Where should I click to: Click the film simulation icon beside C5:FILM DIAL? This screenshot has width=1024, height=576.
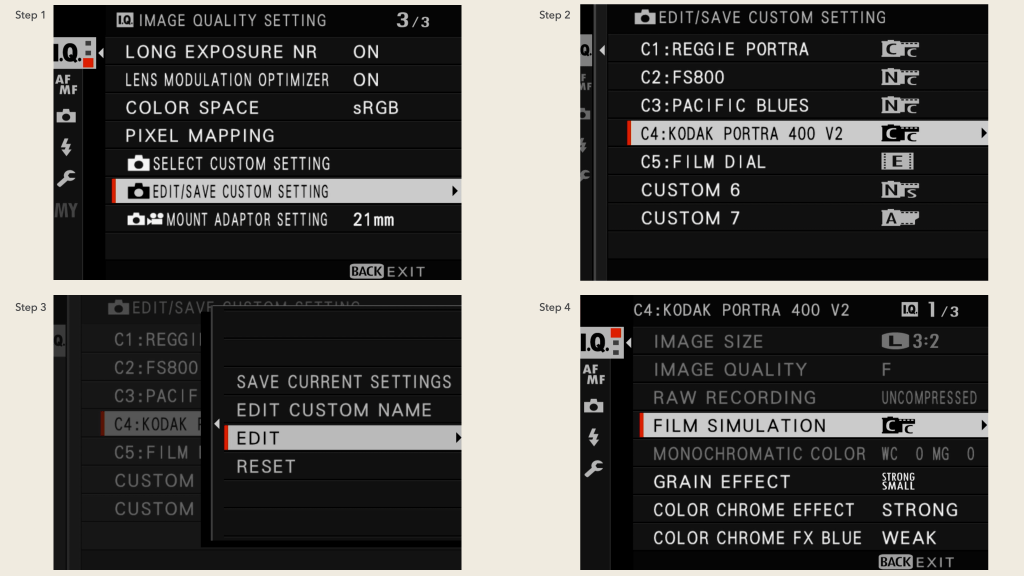[x=897, y=162]
